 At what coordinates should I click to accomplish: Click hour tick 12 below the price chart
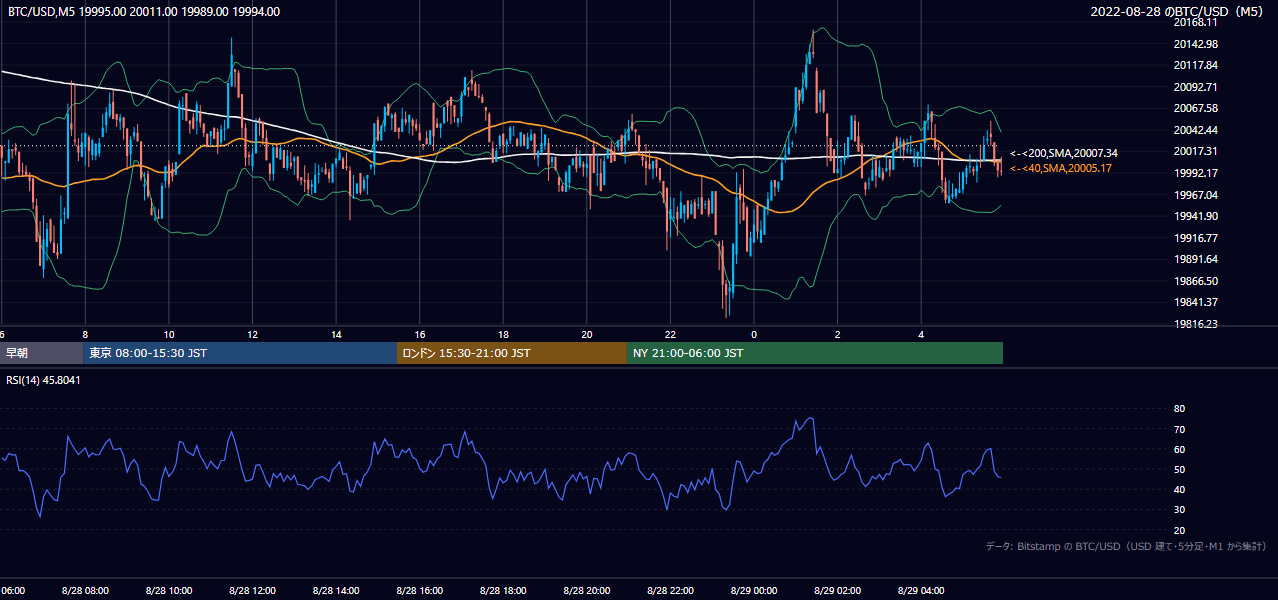pyautogui.click(x=253, y=334)
